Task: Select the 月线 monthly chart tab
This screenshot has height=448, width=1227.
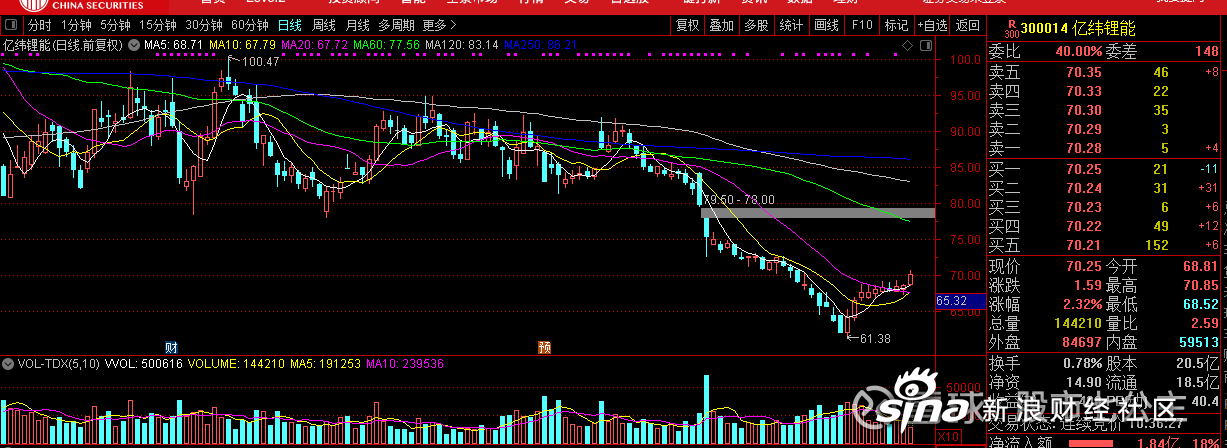Action: click(x=357, y=25)
